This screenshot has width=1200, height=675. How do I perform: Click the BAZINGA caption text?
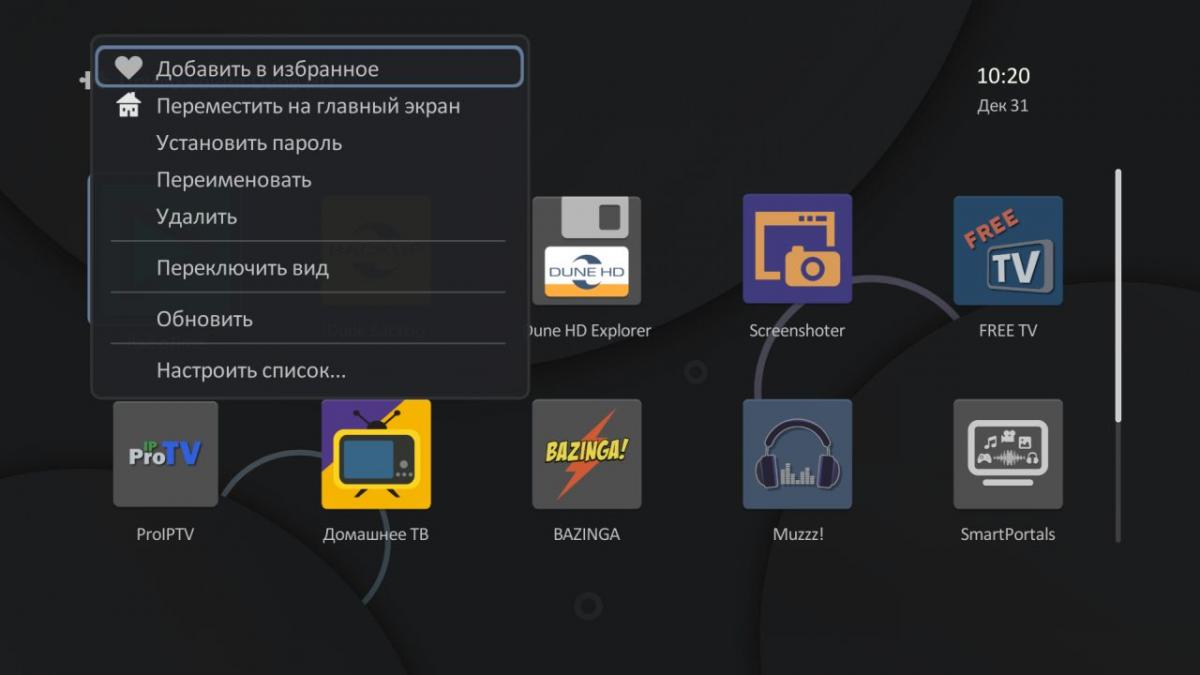(x=586, y=534)
